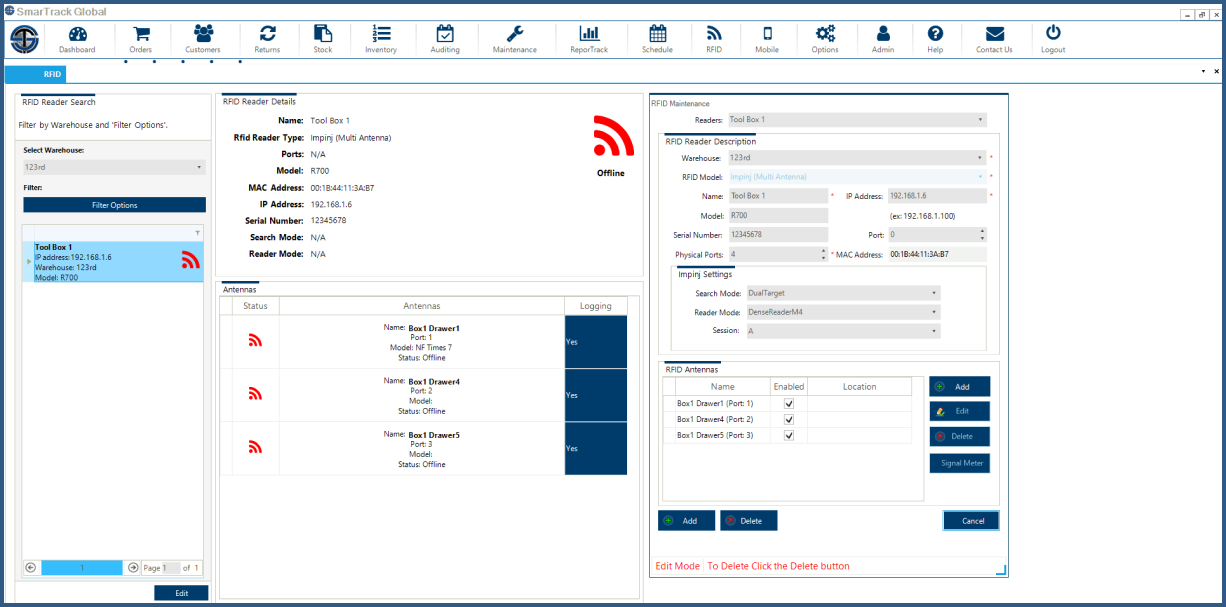Open the Returns module

267,39
